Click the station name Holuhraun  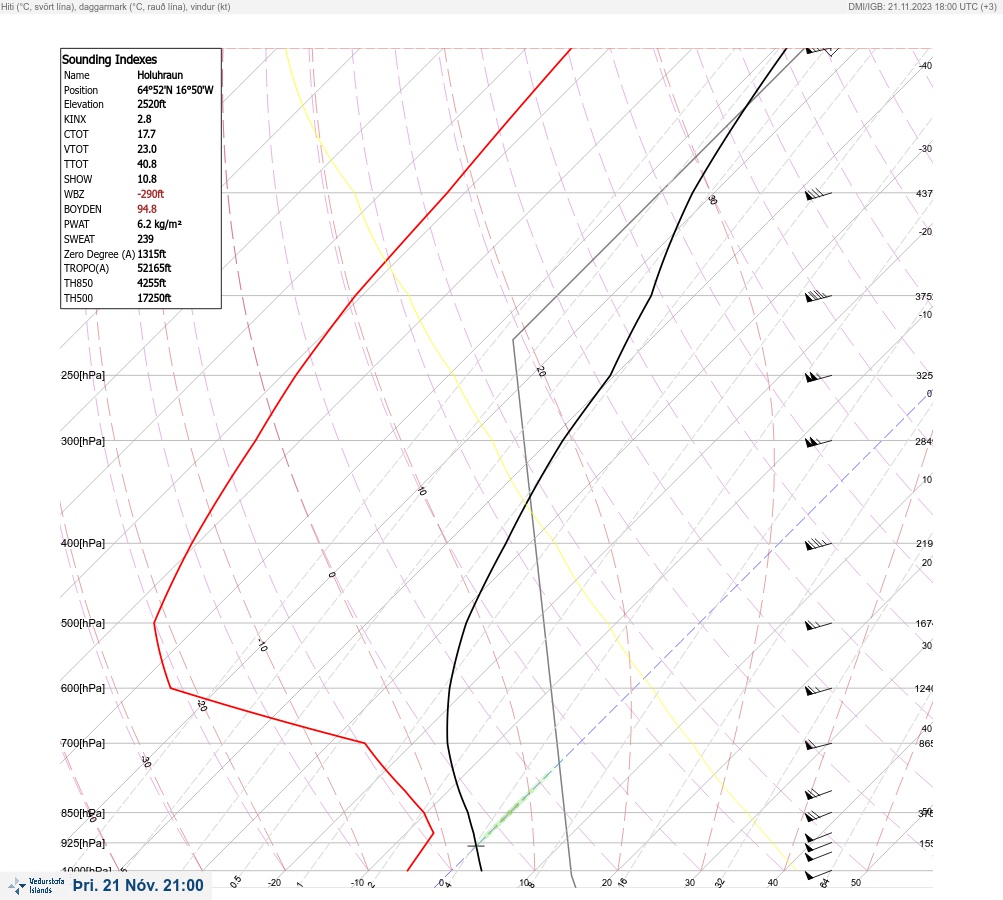coord(160,75)
